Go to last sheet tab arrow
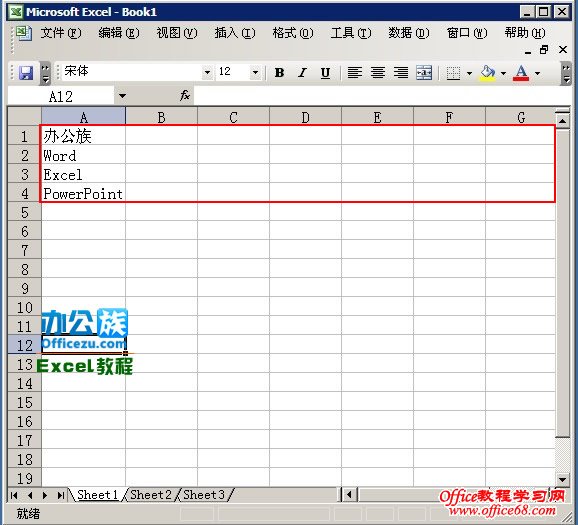 (60, 495)
